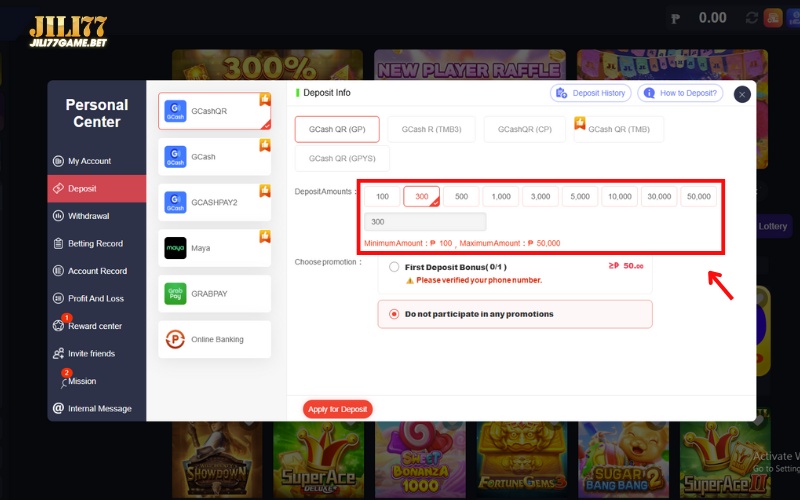Switch to GCash QR (GPYS) channel
The width and height of the screenshot is (800, 500).
[x=342, y=159]
